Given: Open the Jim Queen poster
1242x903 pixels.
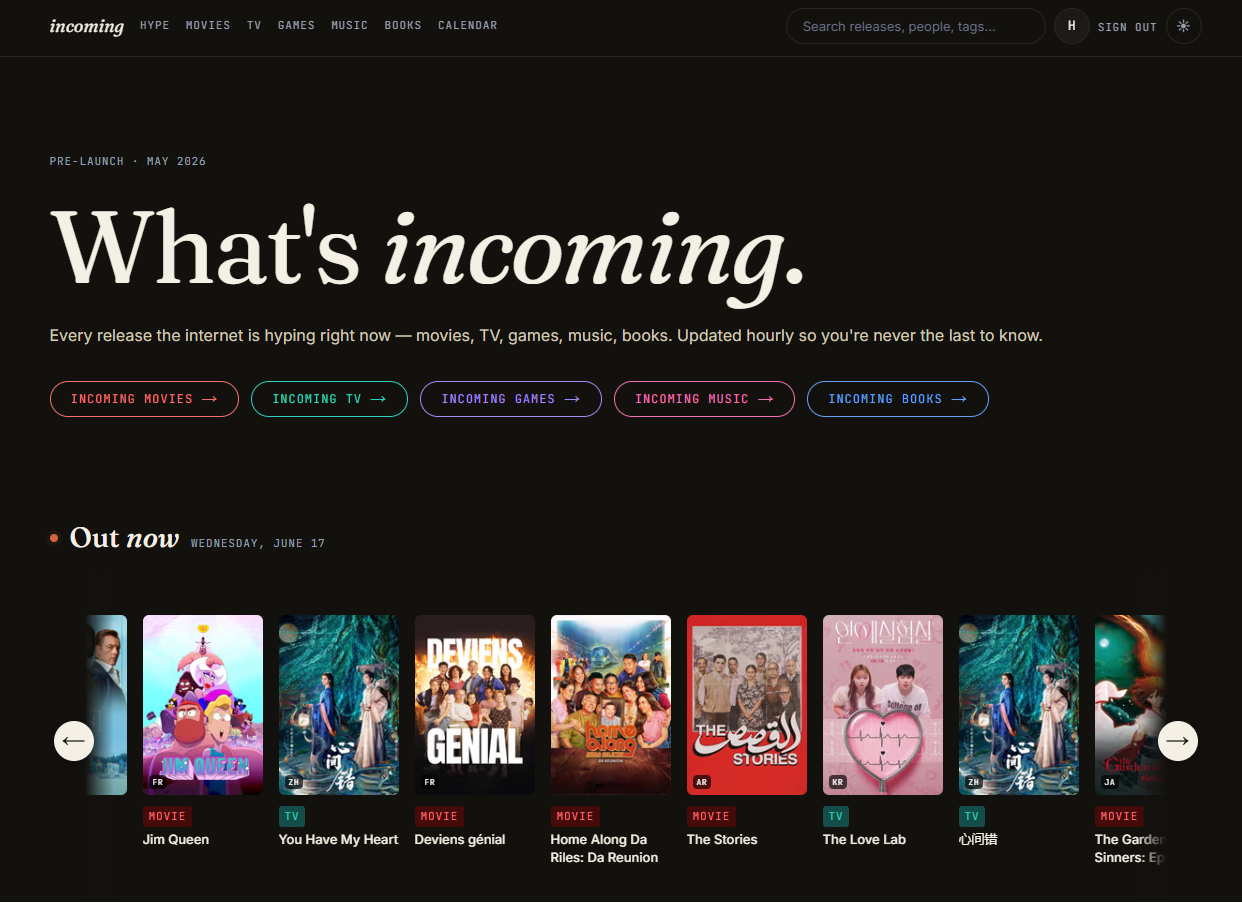Looking at the screenshot, I should [x=203, y=705].
